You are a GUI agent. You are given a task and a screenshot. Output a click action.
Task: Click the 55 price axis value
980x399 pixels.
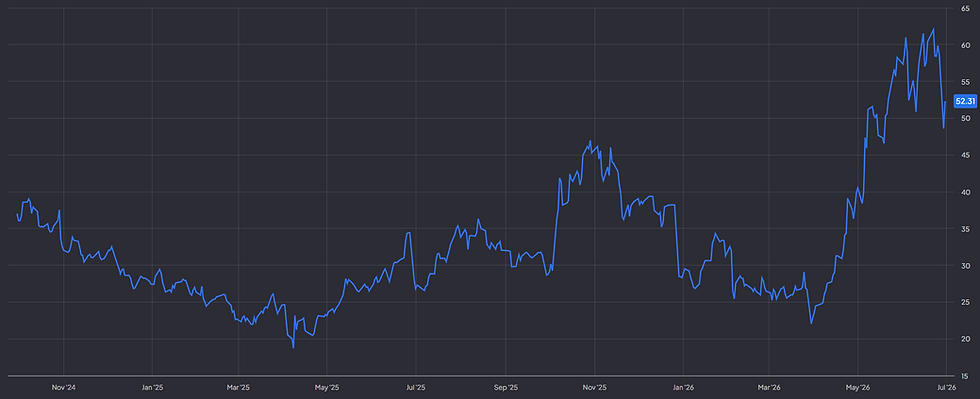tap(966, 82)
